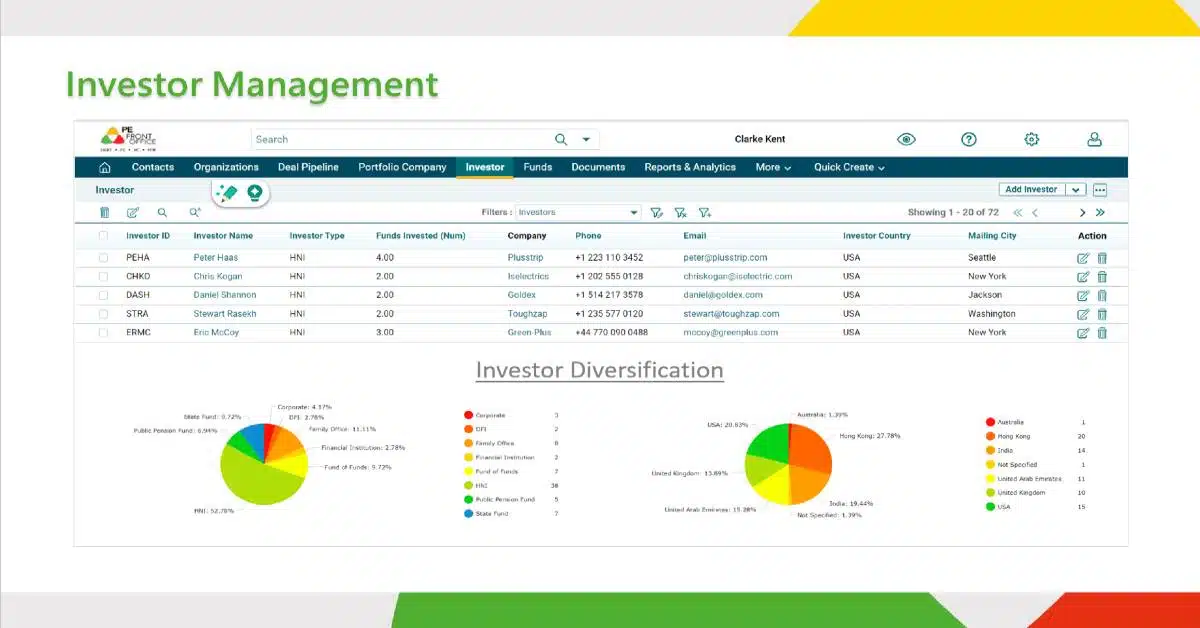
Task: Check the PEHA row checkbox
Action: pos(103,258)
